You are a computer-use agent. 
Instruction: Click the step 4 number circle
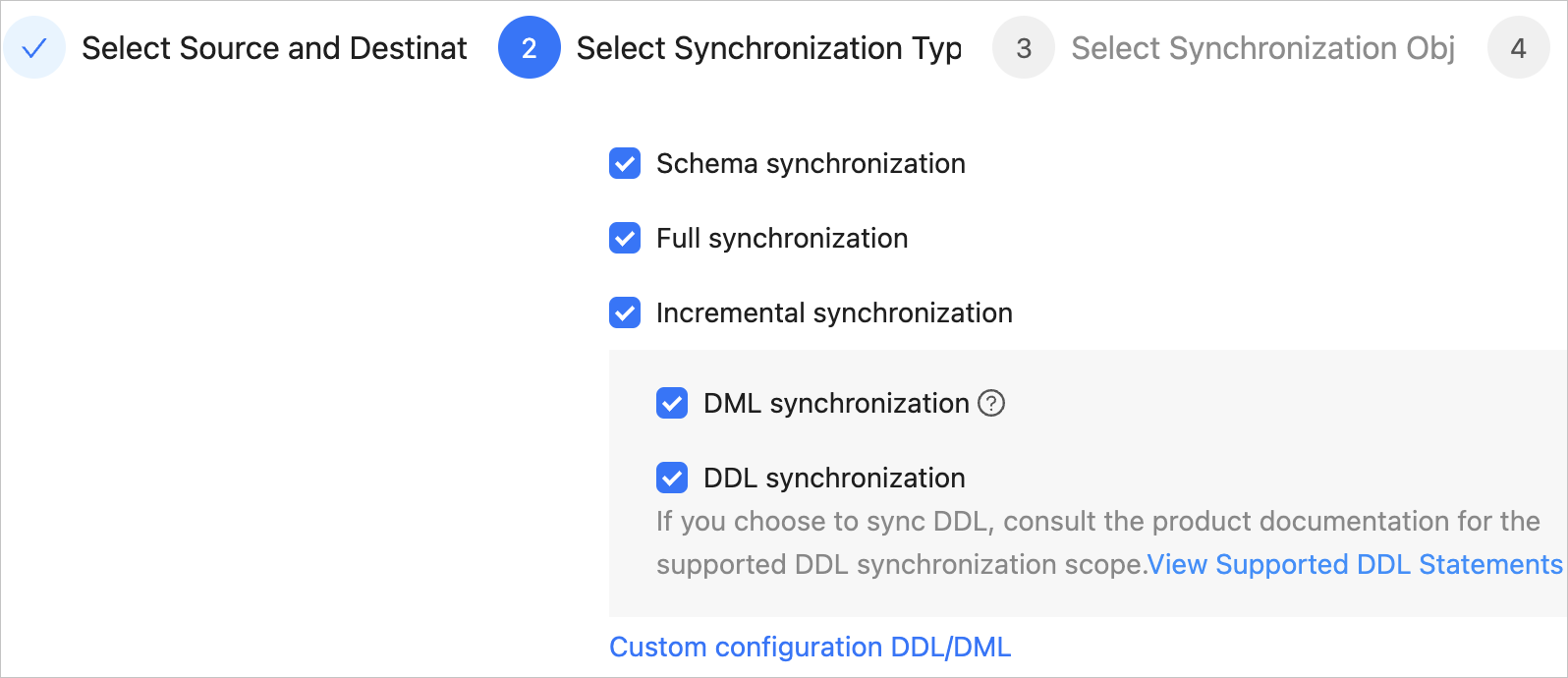tap(1518, 47)
